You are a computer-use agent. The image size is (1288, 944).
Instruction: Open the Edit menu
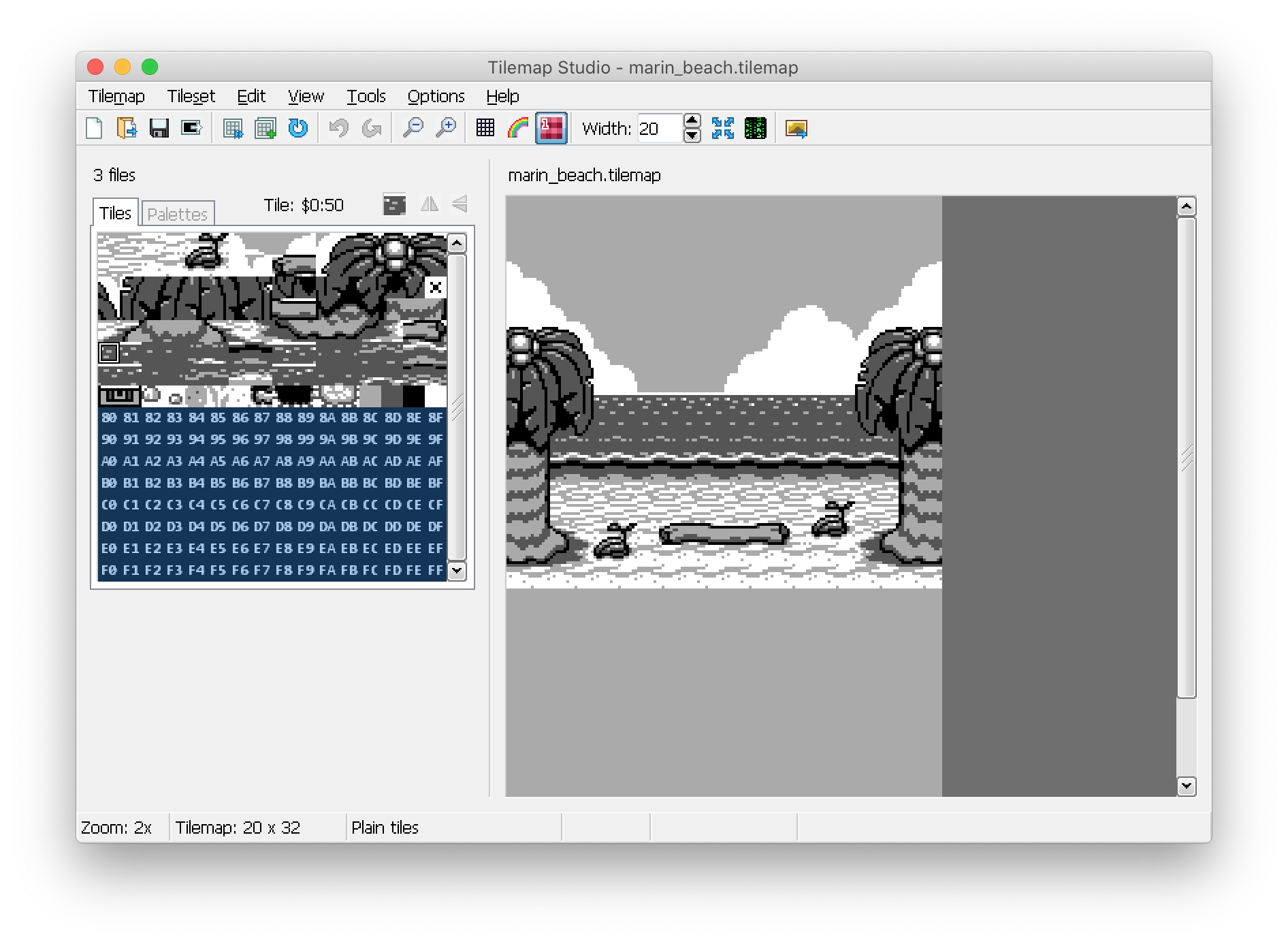(x=251, y=96)
